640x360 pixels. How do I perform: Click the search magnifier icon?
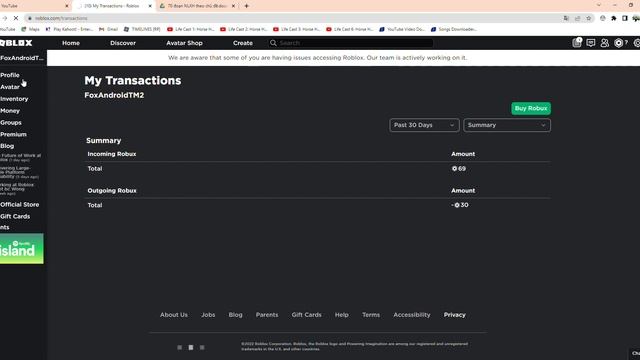(273, 43)
